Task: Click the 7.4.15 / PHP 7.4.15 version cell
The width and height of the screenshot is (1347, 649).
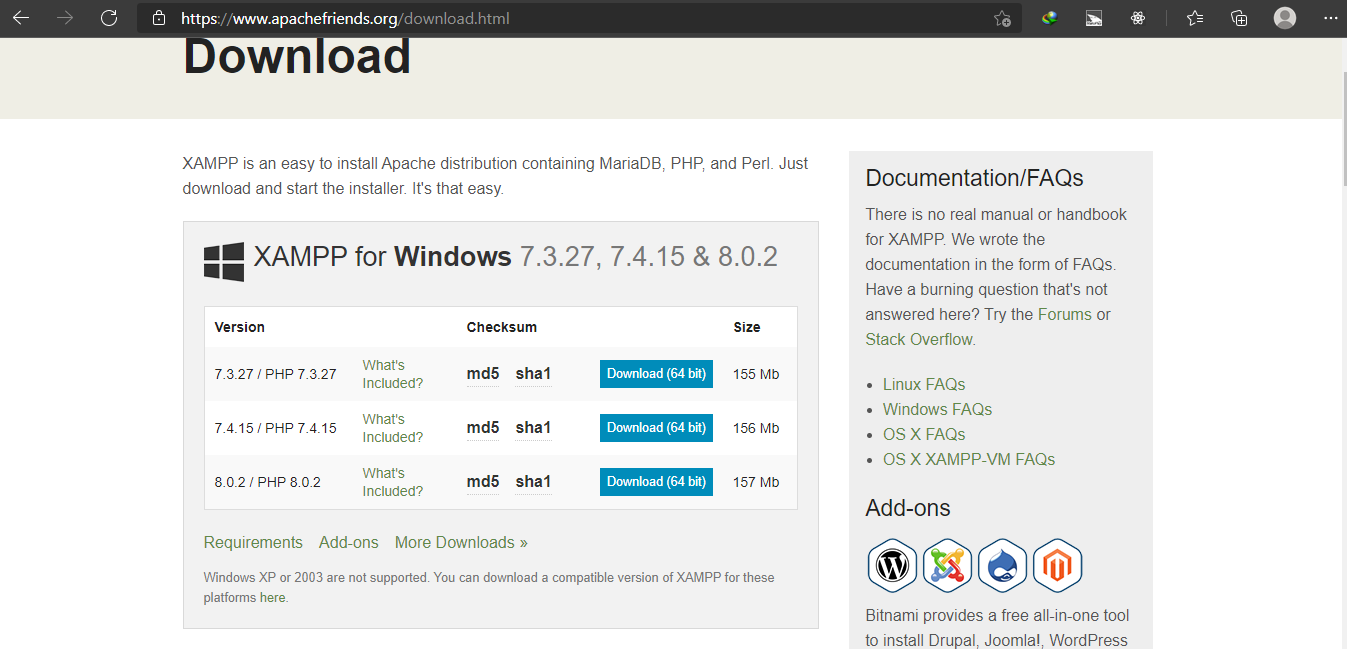Action: 275,429
